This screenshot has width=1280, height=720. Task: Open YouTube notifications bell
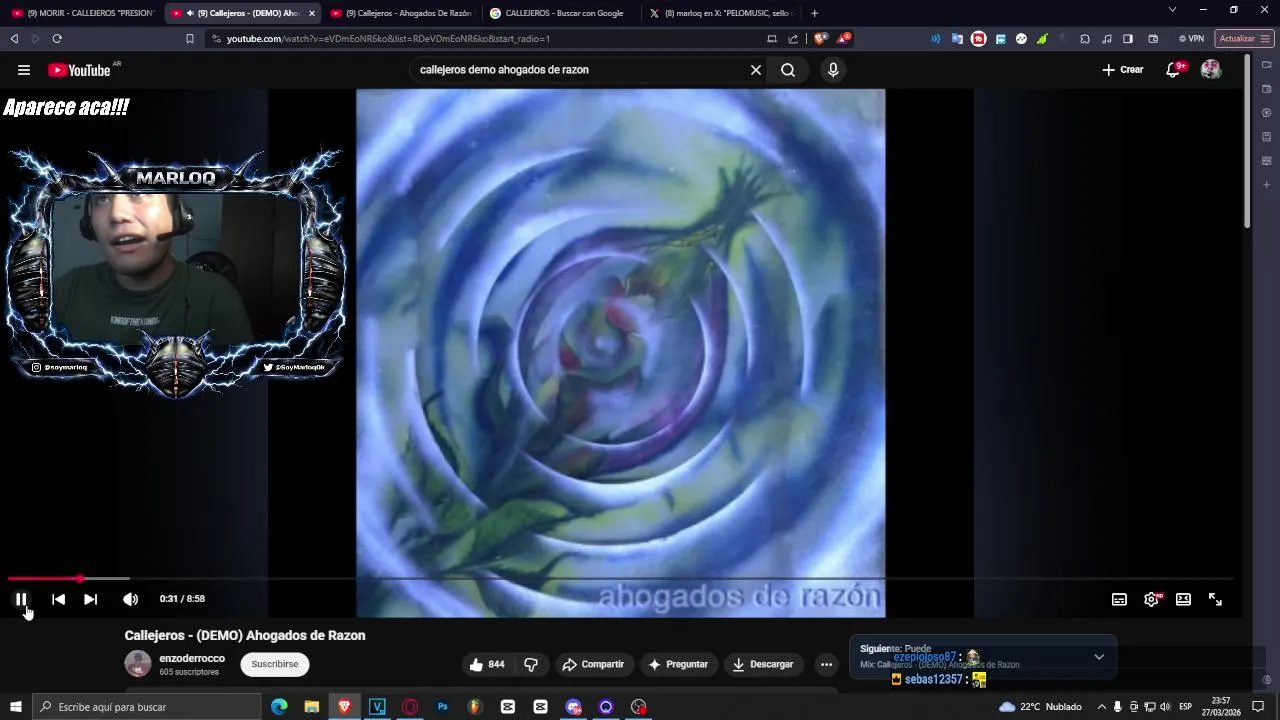[1174, 70]
